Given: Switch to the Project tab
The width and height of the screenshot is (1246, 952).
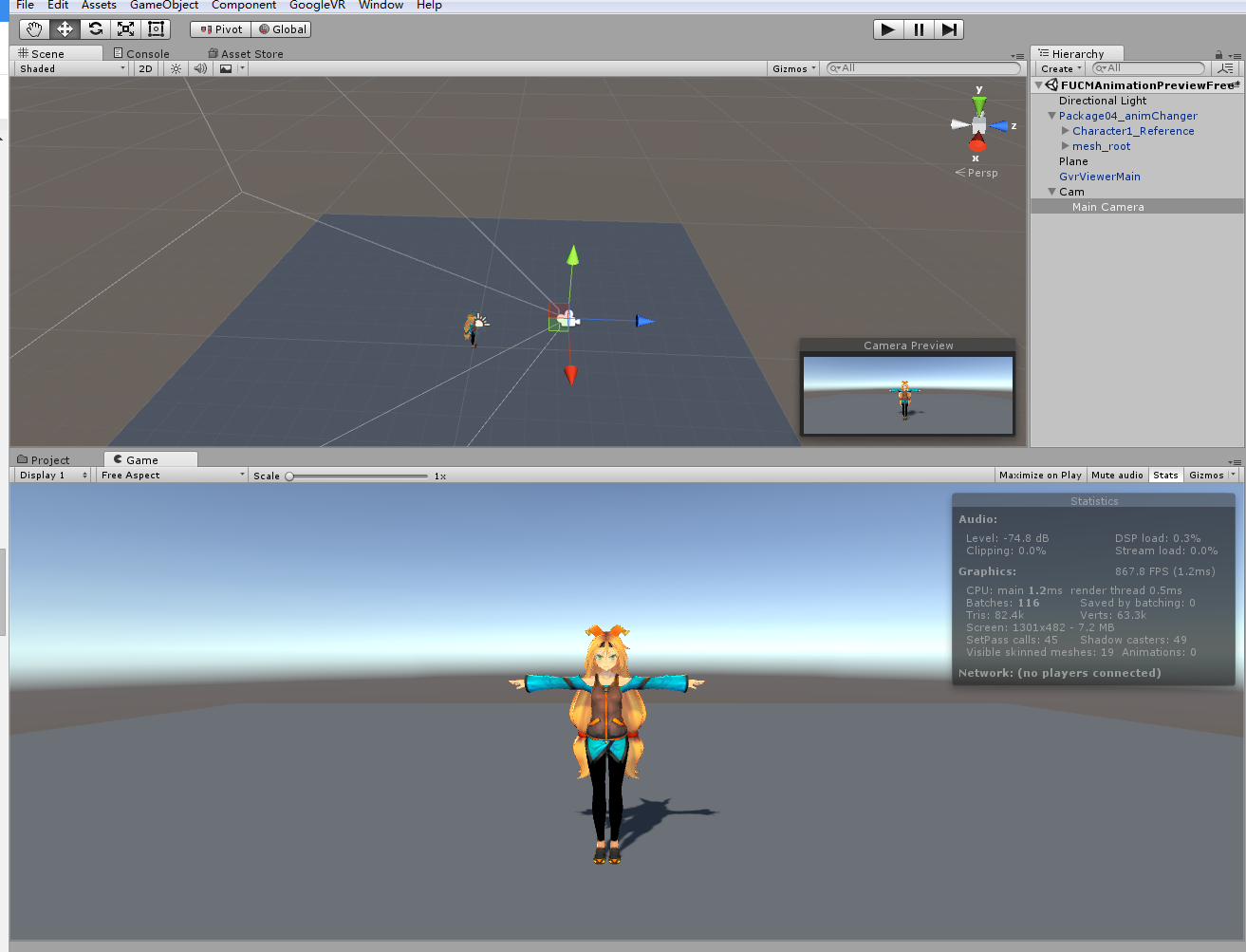Looking at the screenshot, I should (x=44, y=460).
